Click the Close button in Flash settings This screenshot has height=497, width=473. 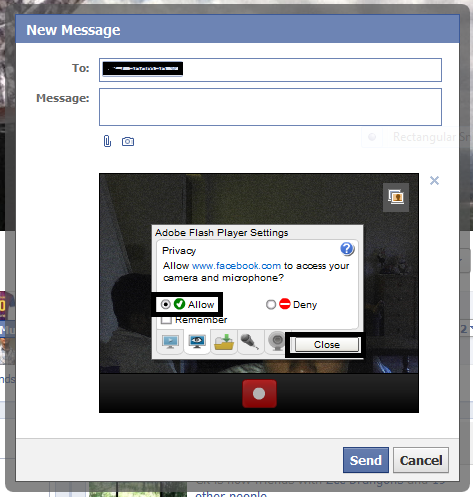point(327,345)
